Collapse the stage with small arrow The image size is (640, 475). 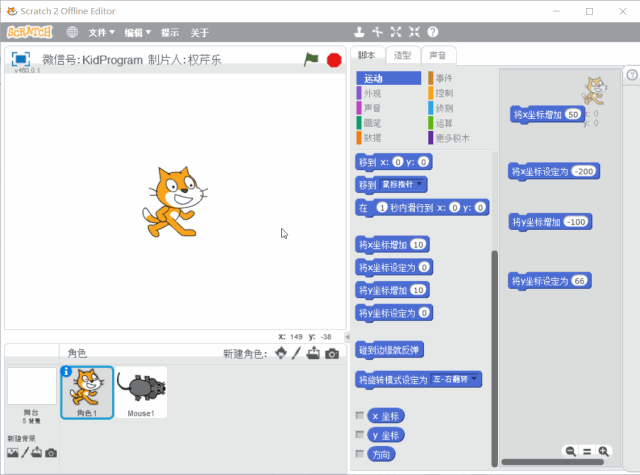pos(347,337)
